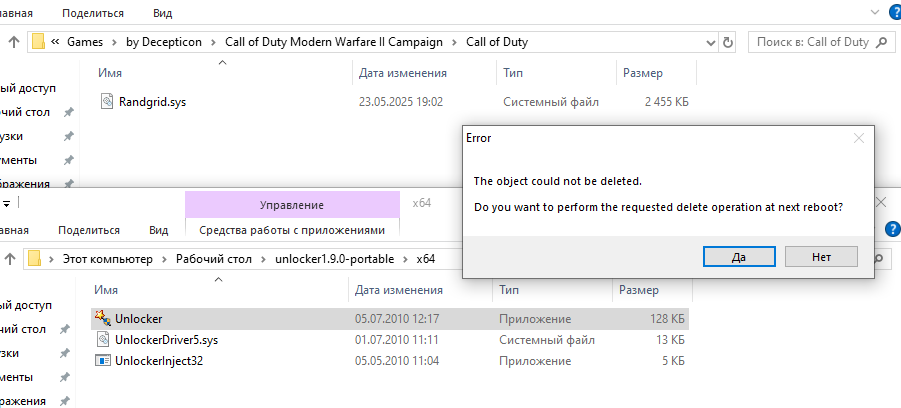Close the Error dialog with the X
Viewport: 901px width, 408px height.
coord(858,137)
